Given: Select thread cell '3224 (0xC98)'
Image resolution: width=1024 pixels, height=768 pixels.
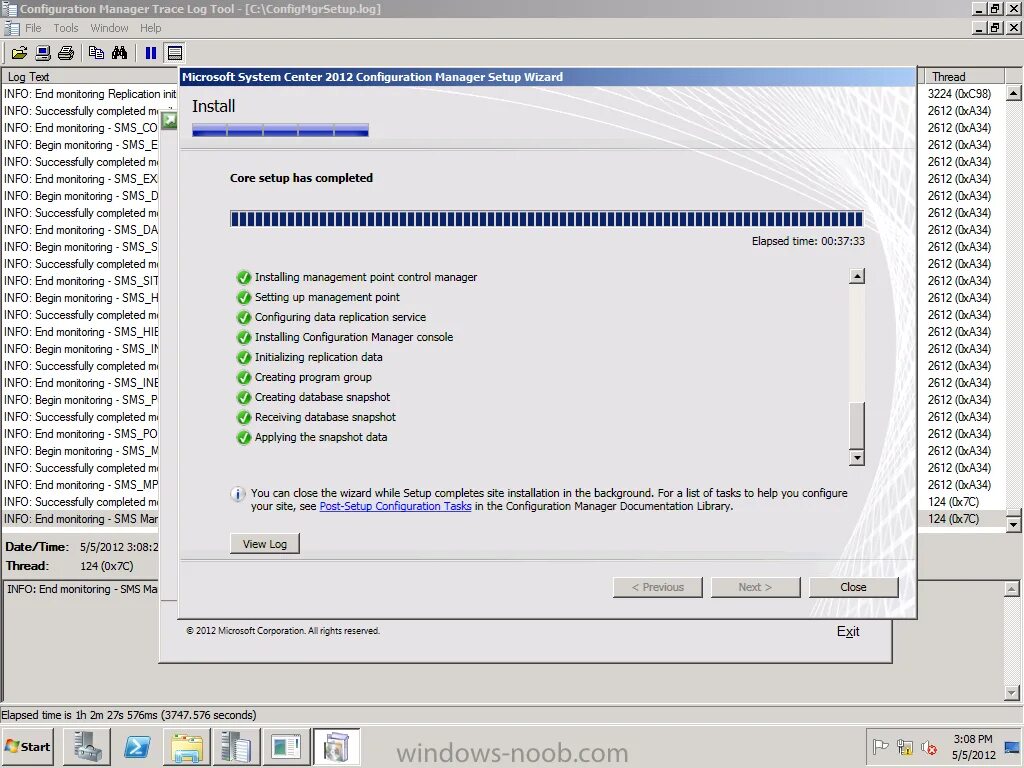Looking at the screenshot, I should (x=959, y=94).
